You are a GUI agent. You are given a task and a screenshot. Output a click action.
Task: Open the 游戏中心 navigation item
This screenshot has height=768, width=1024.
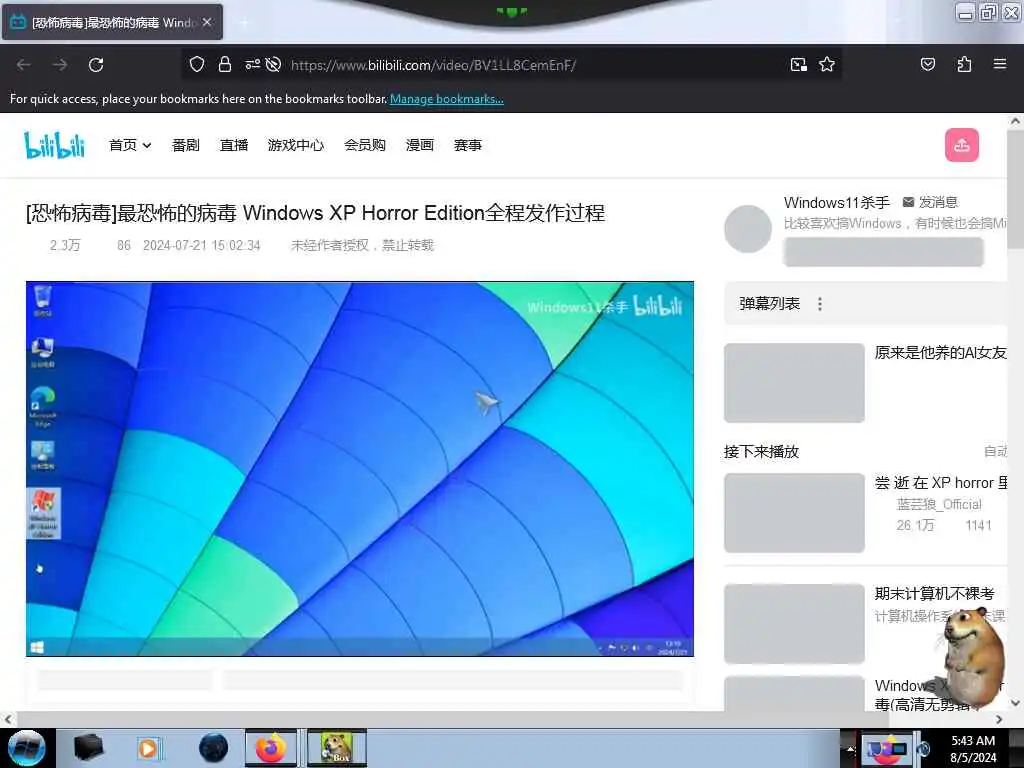coord(296,145)
